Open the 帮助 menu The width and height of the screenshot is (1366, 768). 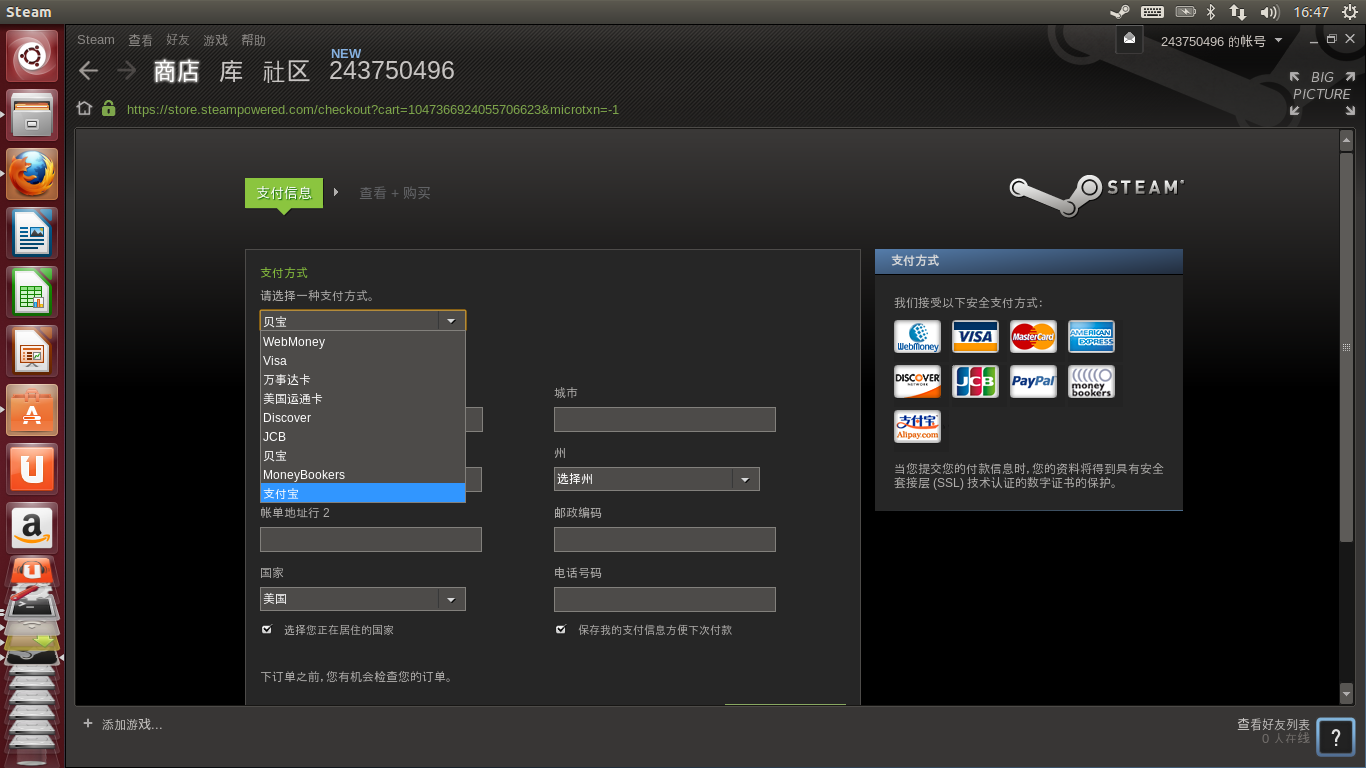coord(254,40)
